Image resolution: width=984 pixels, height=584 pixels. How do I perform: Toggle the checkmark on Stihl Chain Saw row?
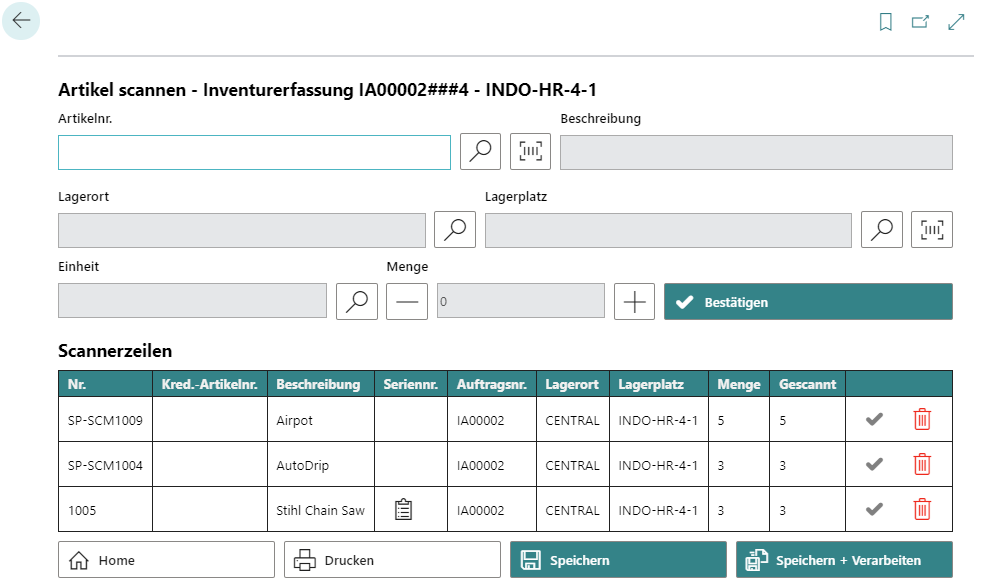874,509
